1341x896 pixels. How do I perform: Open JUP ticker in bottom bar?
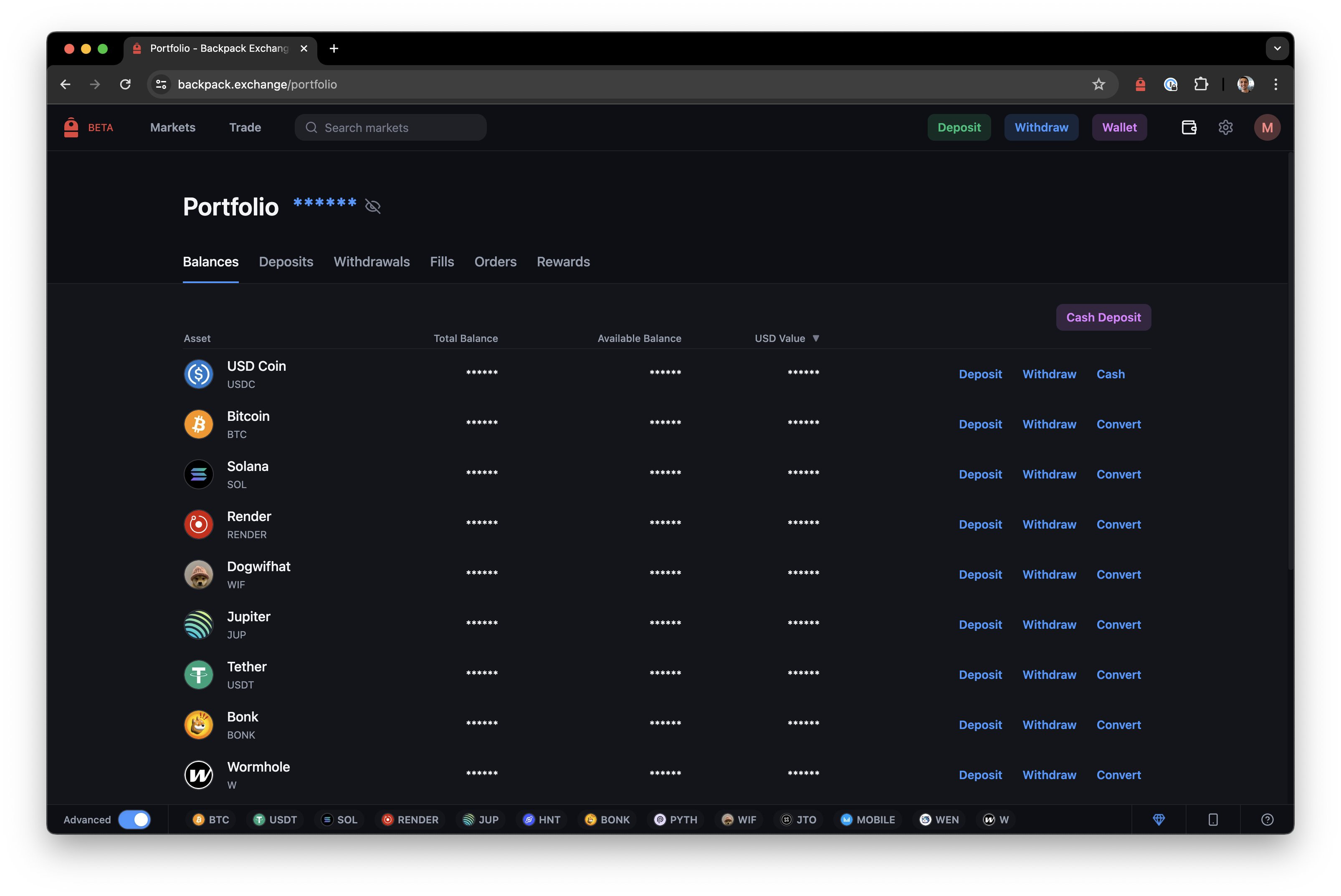pyautogui.click(x=481, y=820)
